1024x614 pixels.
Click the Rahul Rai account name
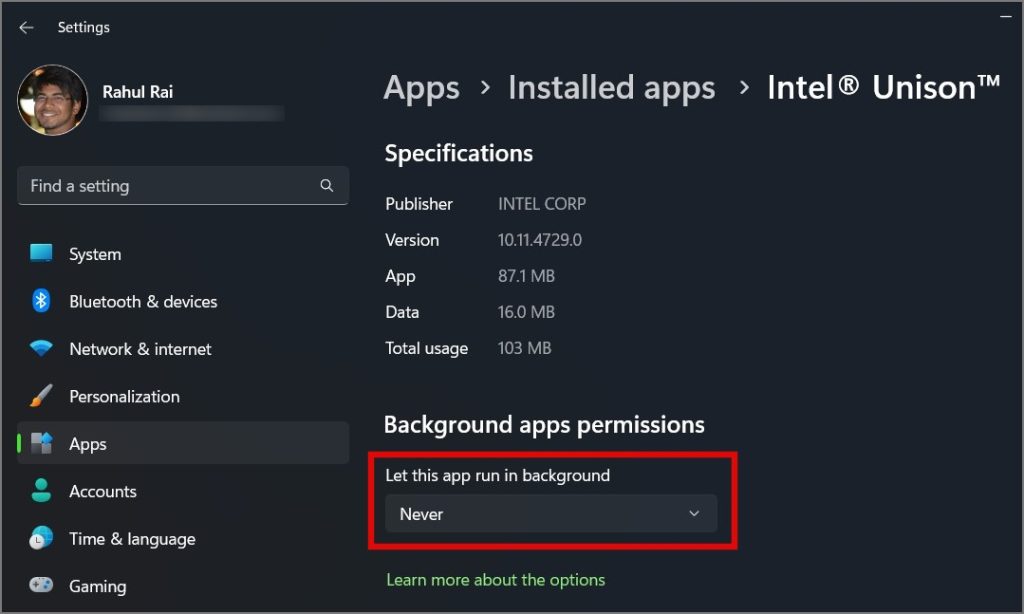[137, 92]
